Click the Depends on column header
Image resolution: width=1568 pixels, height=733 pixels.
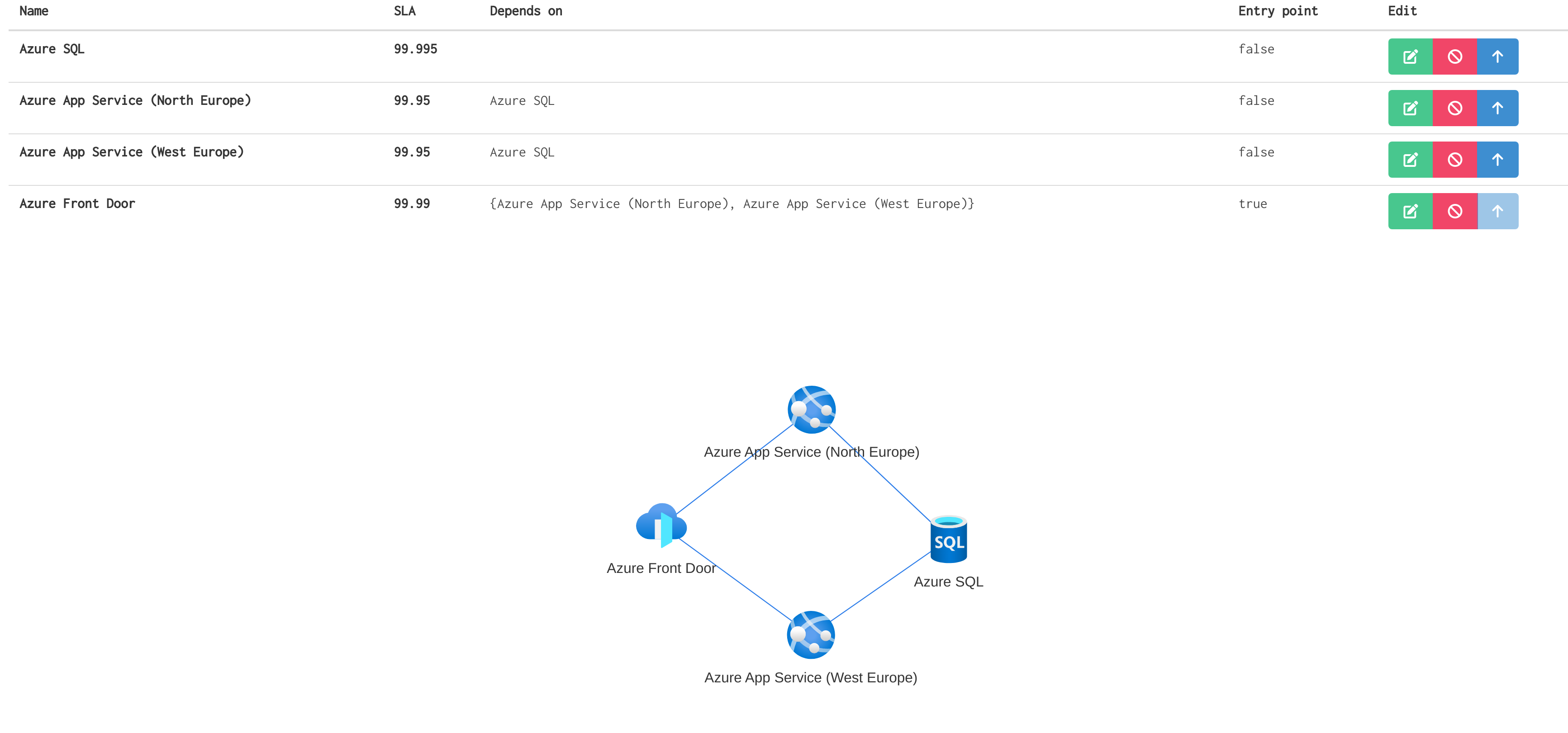point(526,11)
